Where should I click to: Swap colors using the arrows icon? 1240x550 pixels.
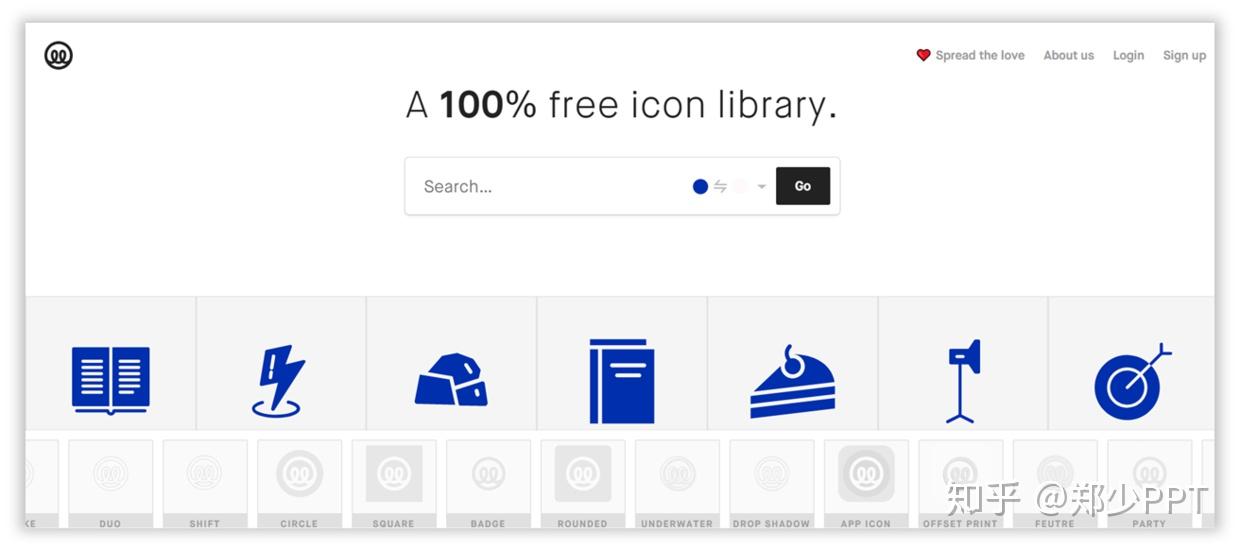pos(720,186)
